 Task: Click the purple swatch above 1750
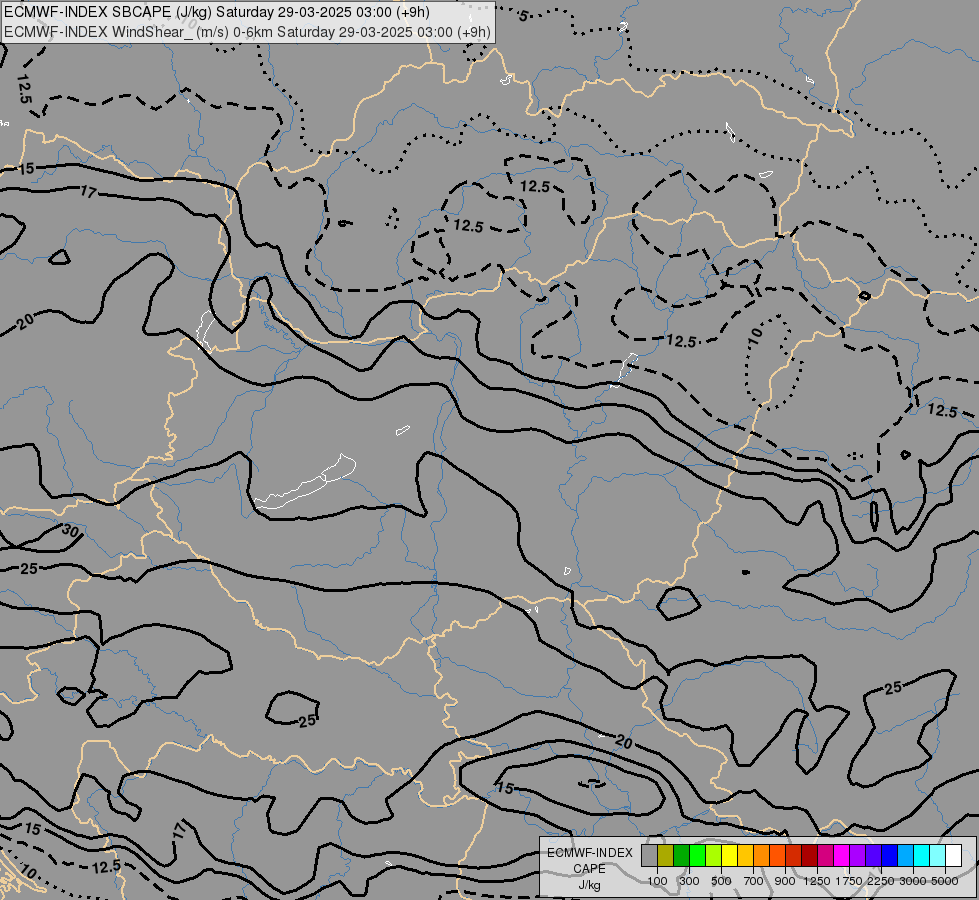point(858,855)
